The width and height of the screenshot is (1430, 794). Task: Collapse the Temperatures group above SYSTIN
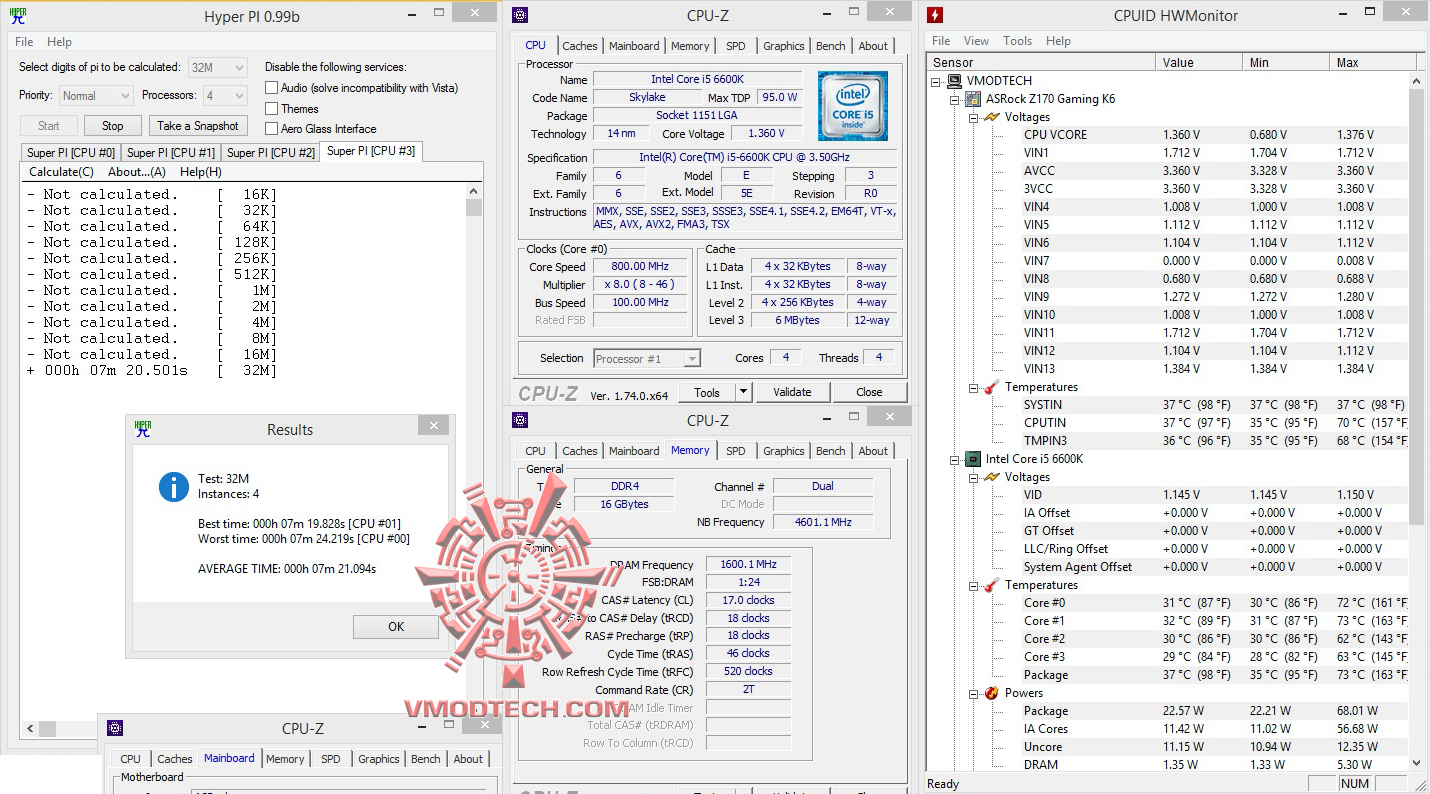point(973,387)
